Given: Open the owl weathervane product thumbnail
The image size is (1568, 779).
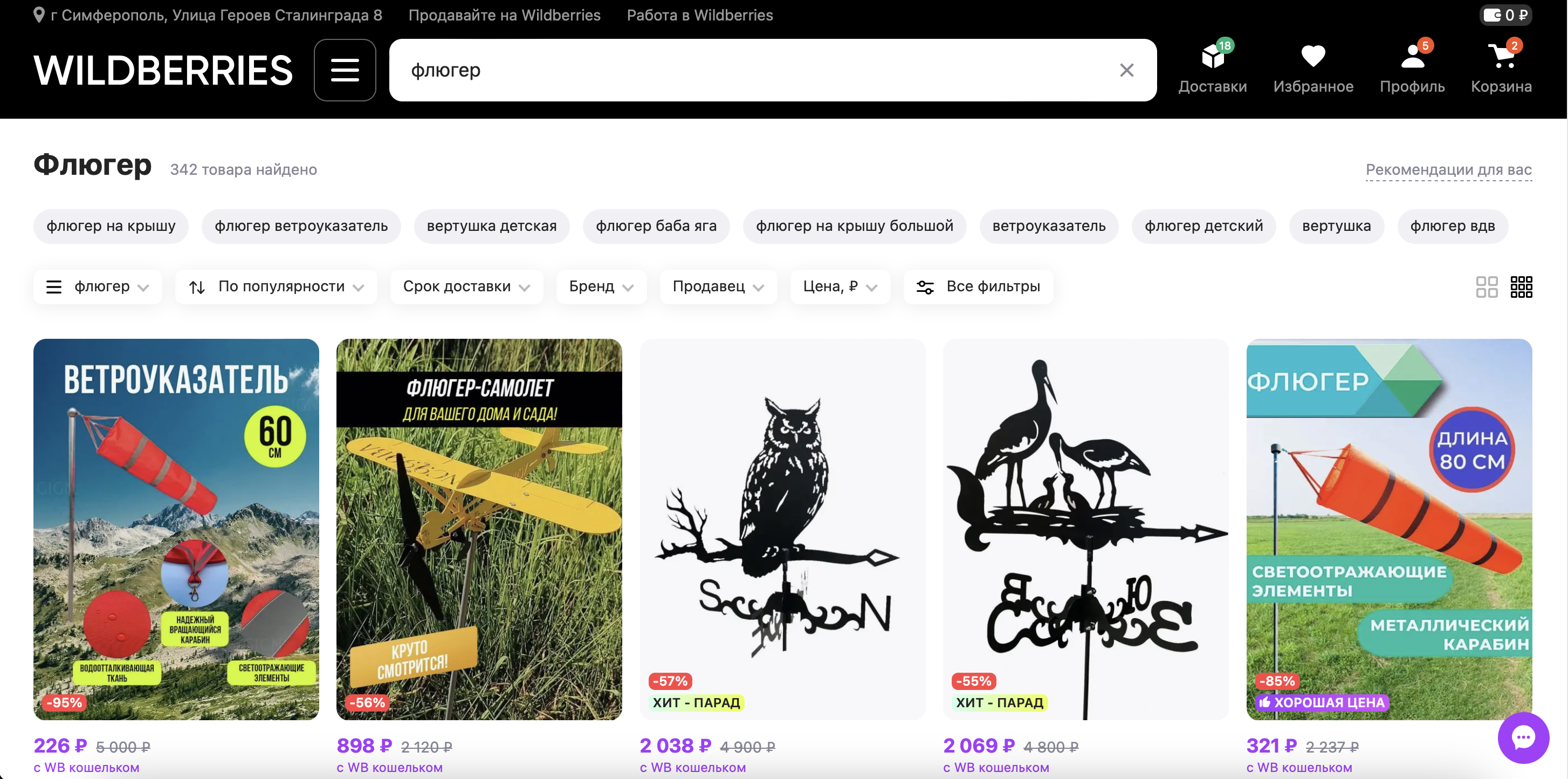Looking at the screenshot, I should coord(782,529).
